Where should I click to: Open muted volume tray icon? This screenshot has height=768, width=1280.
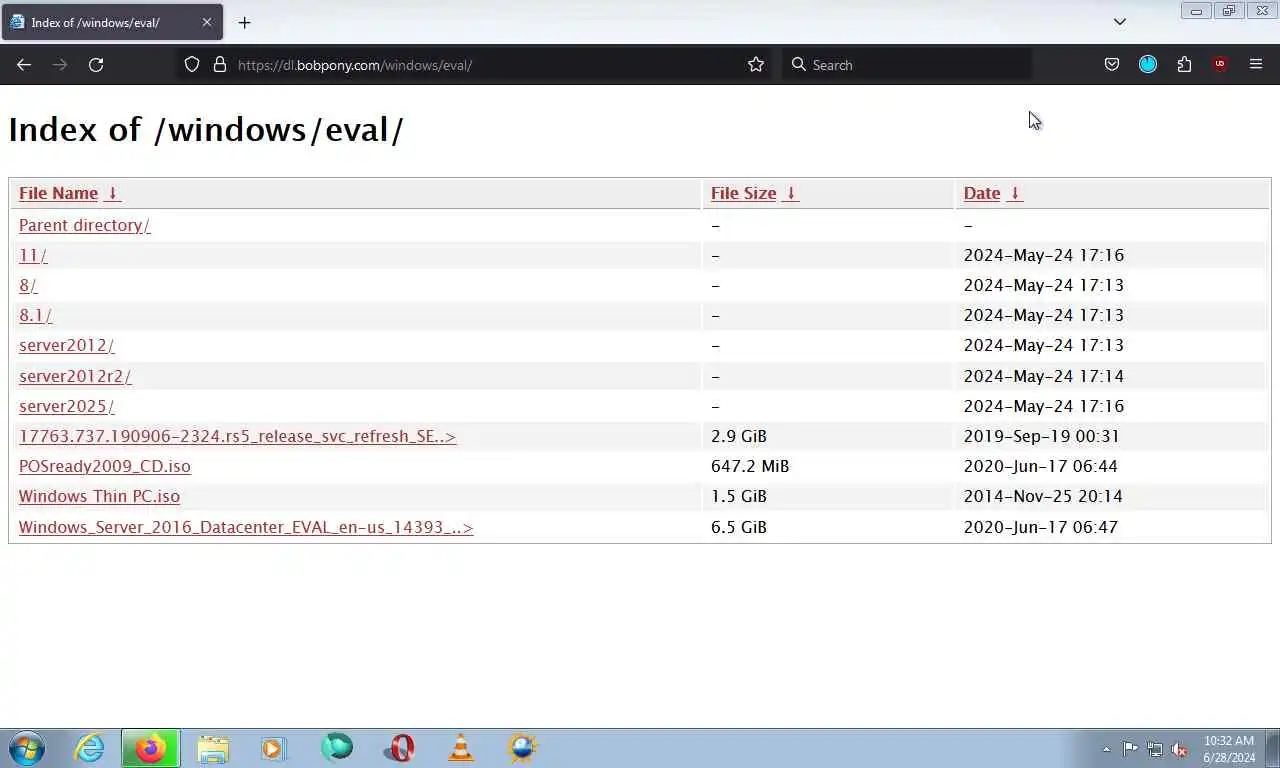(x=1180, y=749)
